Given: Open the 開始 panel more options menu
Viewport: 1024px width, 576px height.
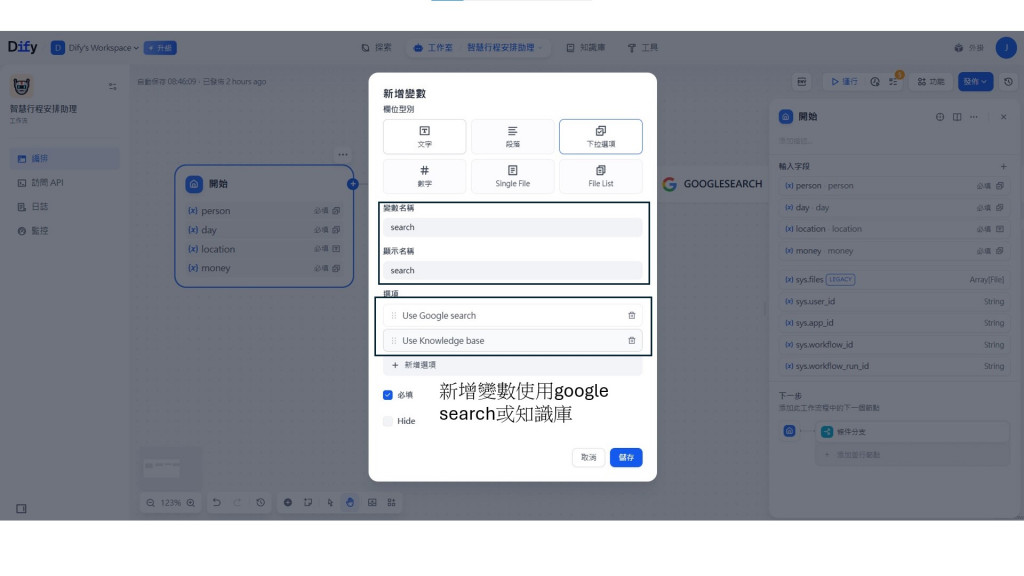Looking at the screenshot, I should tap(974, 117).
